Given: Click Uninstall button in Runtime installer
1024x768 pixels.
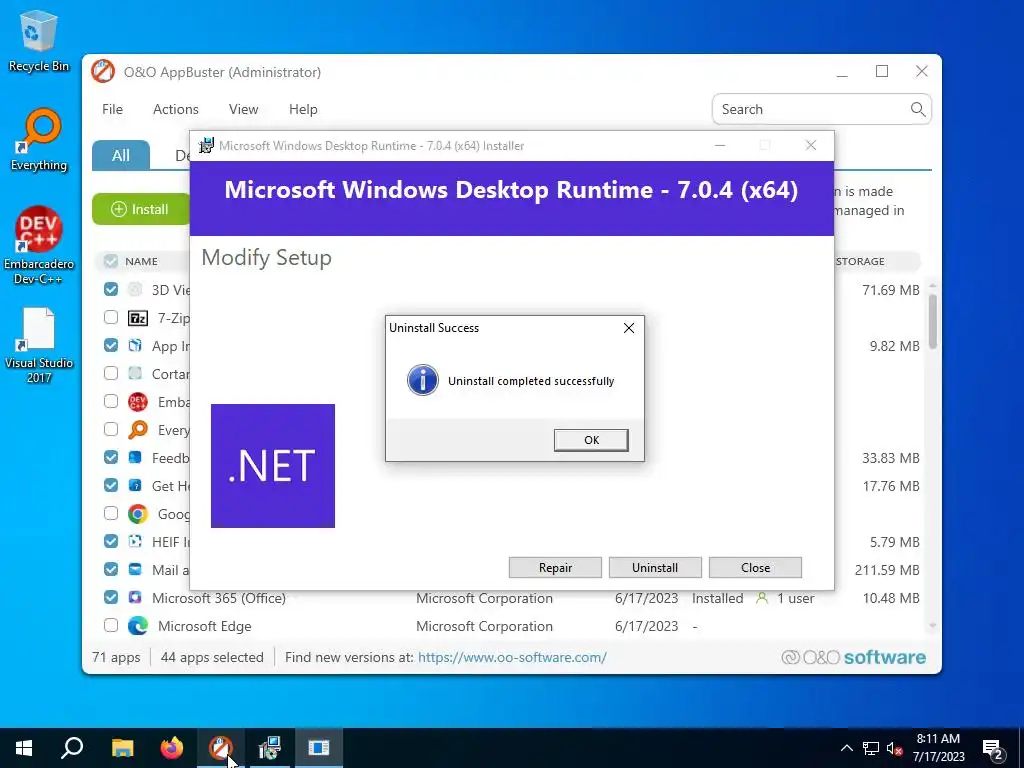Looking at the screenshot, I should (x=655, y=568).
